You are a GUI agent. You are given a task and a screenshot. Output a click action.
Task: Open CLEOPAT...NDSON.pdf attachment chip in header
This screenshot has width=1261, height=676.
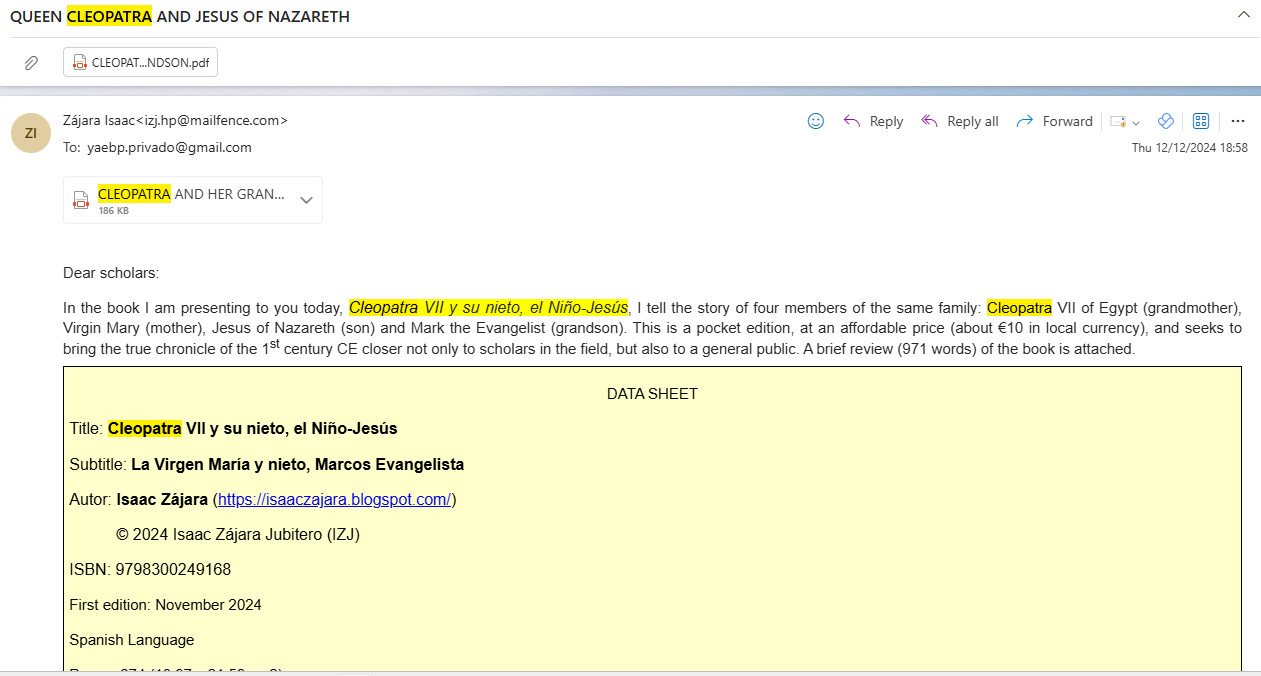click(140, 62)
